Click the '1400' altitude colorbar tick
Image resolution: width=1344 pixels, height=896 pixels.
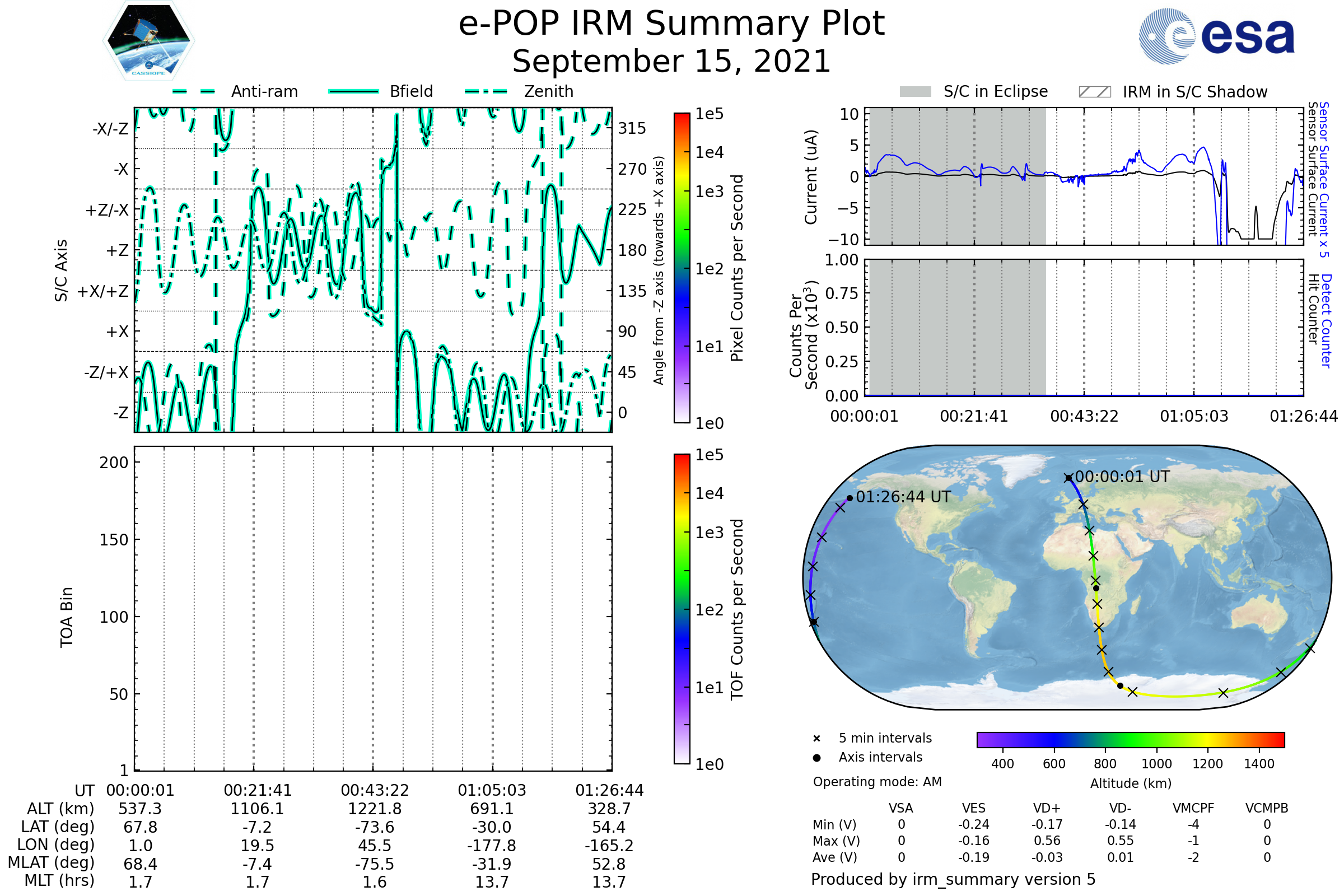click(1259, 764)
